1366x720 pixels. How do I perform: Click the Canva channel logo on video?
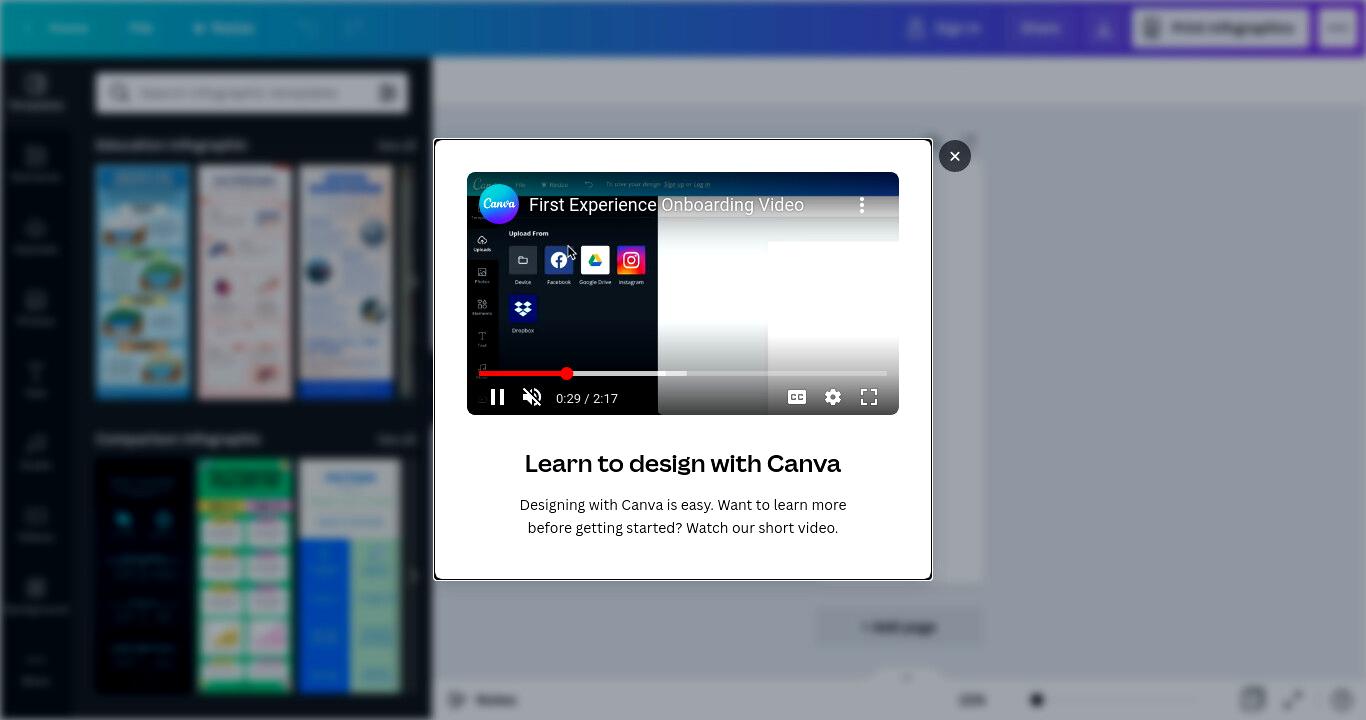pos(498,204)
